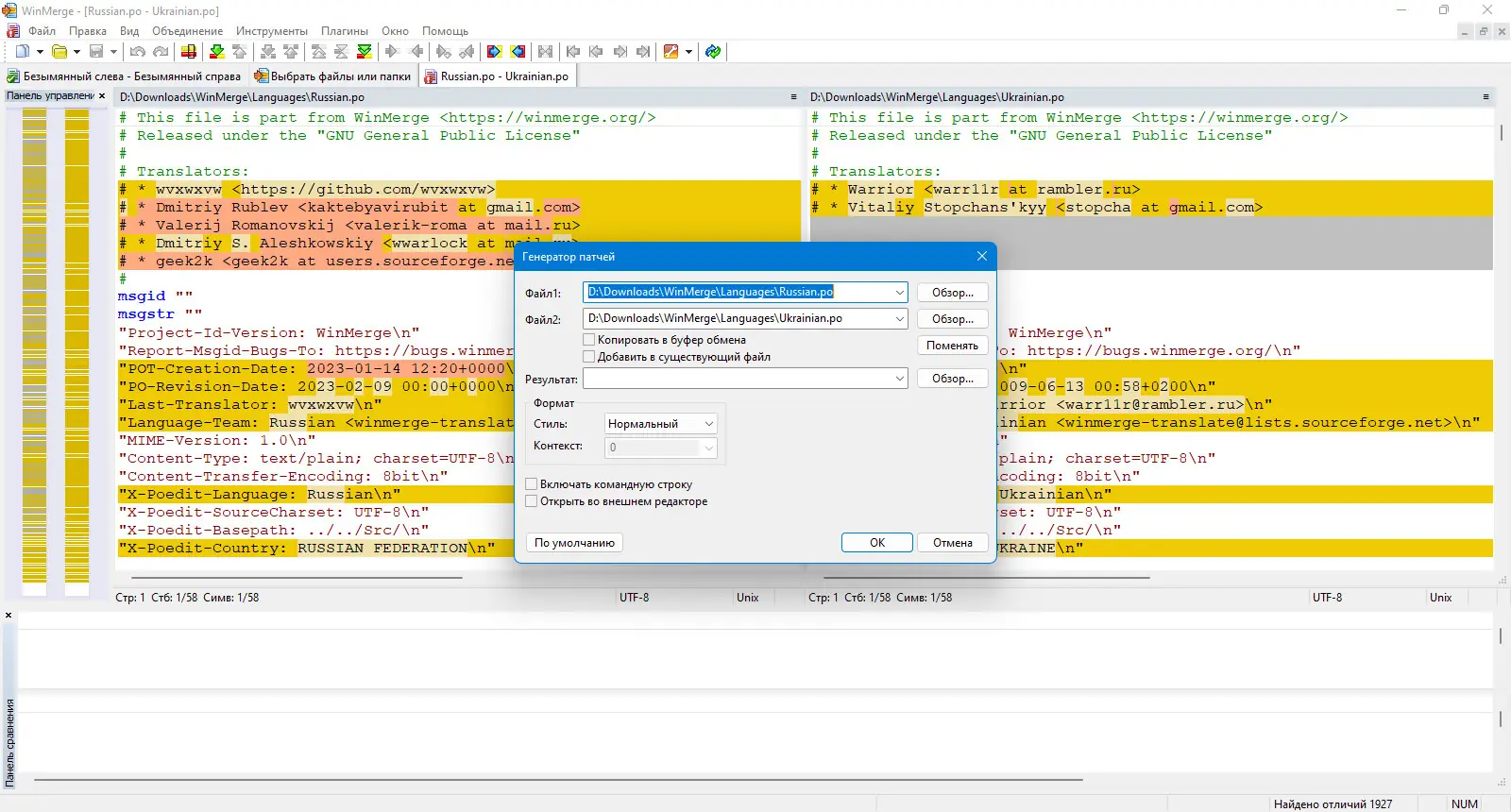Screen dimensions: 1511x812
Task: Create a new document with the New toolbar icon
Action: (23, 52)
